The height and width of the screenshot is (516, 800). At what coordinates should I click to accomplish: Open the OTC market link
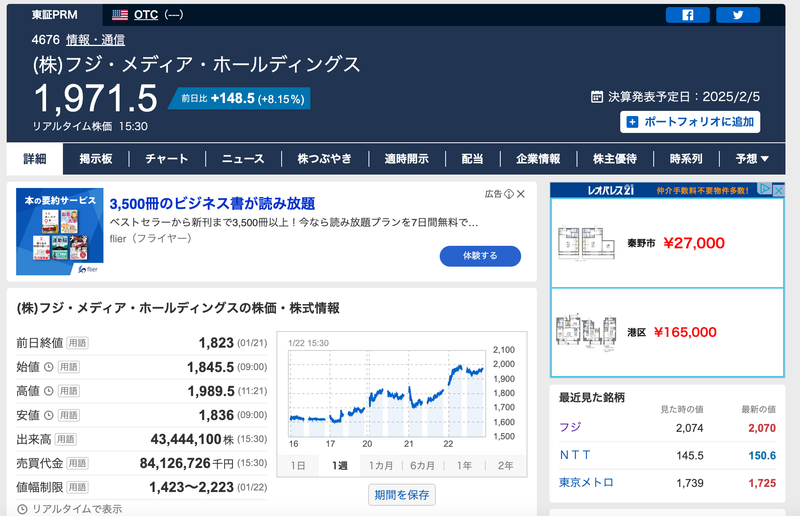pyautogui.click(x=146, y=15)
